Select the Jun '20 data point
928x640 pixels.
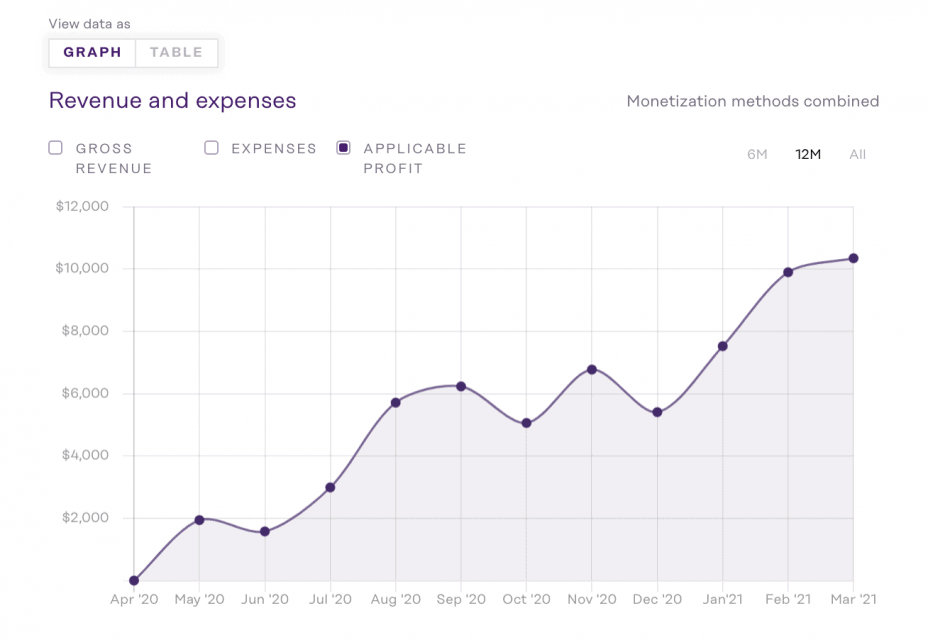[265, 531]
